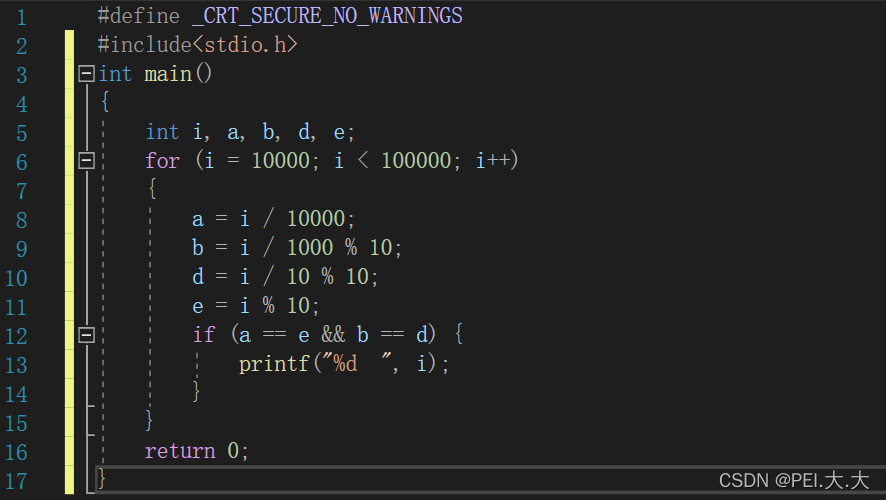Click the 'for' keyword on line 6
Screen dimensions: 886x500
tap(162, 161)
